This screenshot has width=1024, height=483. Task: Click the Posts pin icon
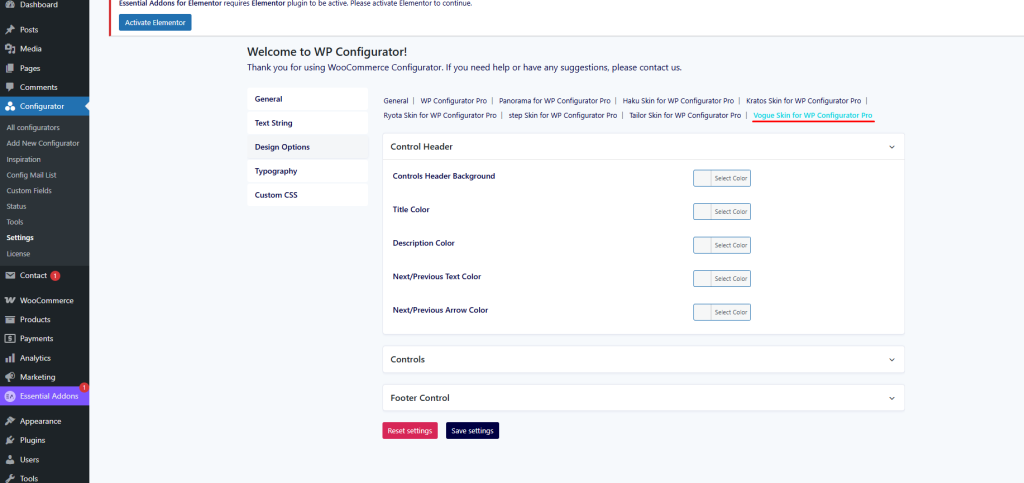10,30
